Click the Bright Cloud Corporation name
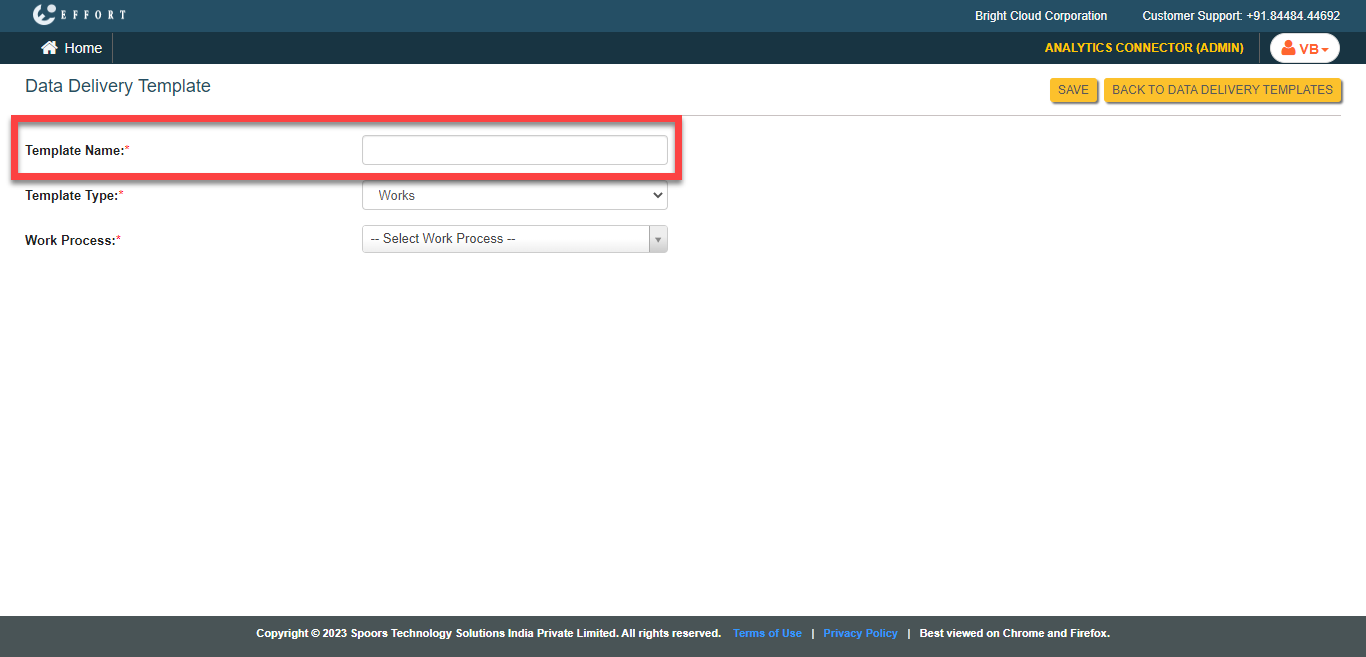 point(1041,16)
